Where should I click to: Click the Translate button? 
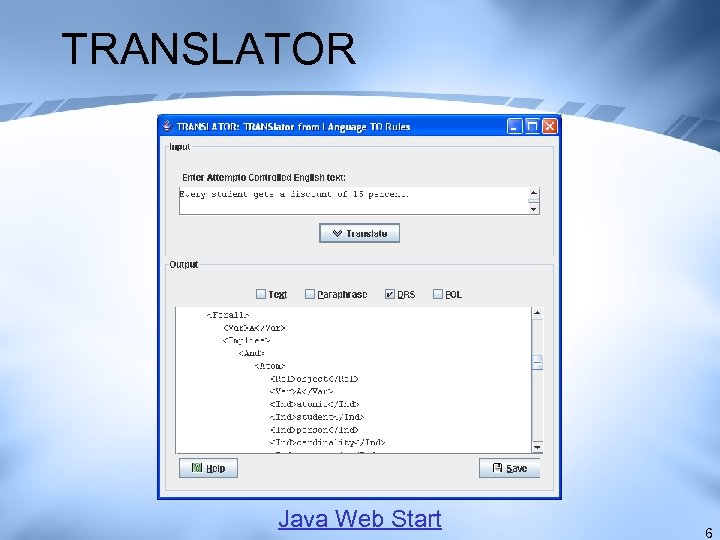(359, 233)
